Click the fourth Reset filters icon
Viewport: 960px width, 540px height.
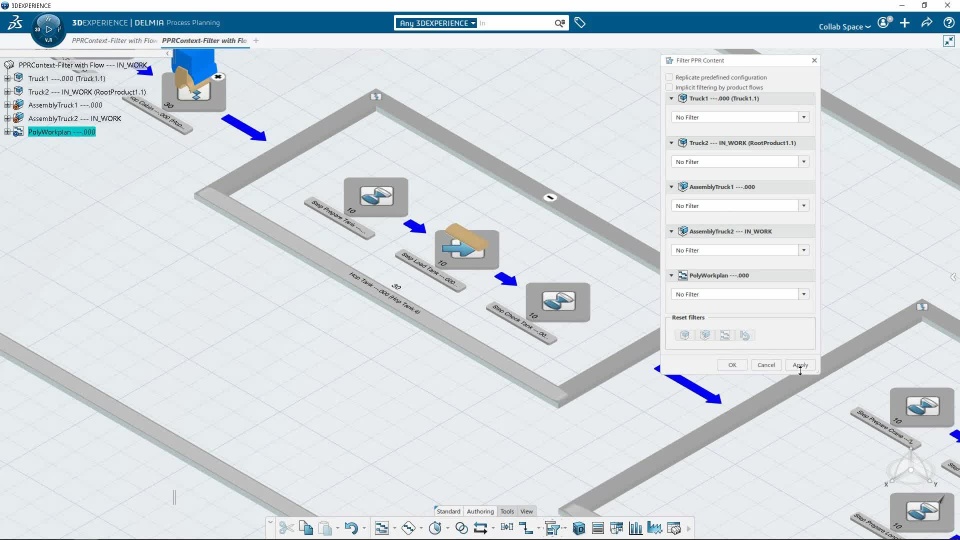click(744, 335)
